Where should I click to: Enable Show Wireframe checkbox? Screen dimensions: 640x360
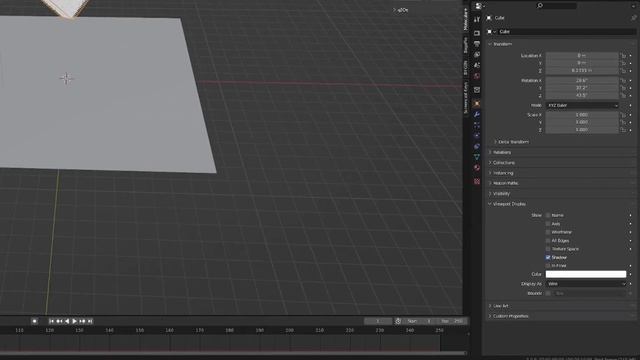coord(548,232)
